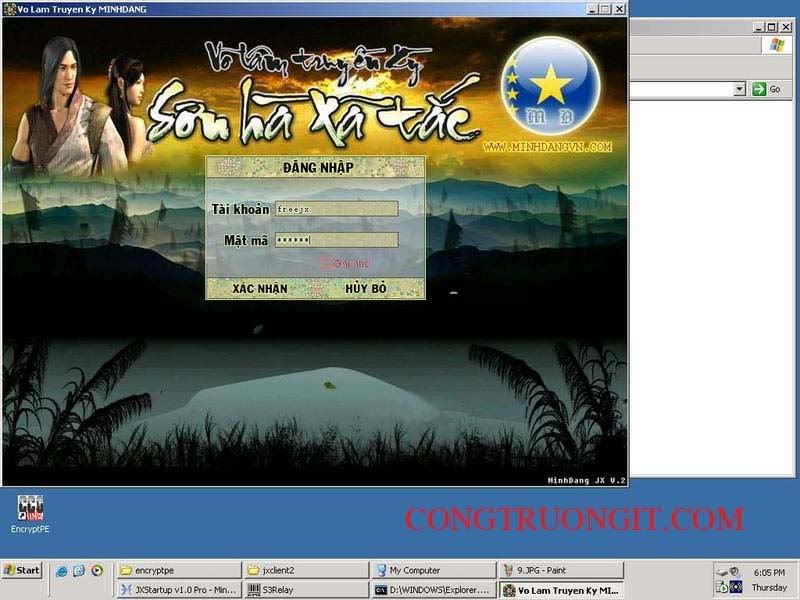Confirm login with XÁC NHẬN
This screenshot has height=600, width=800.
click(260, 289)
